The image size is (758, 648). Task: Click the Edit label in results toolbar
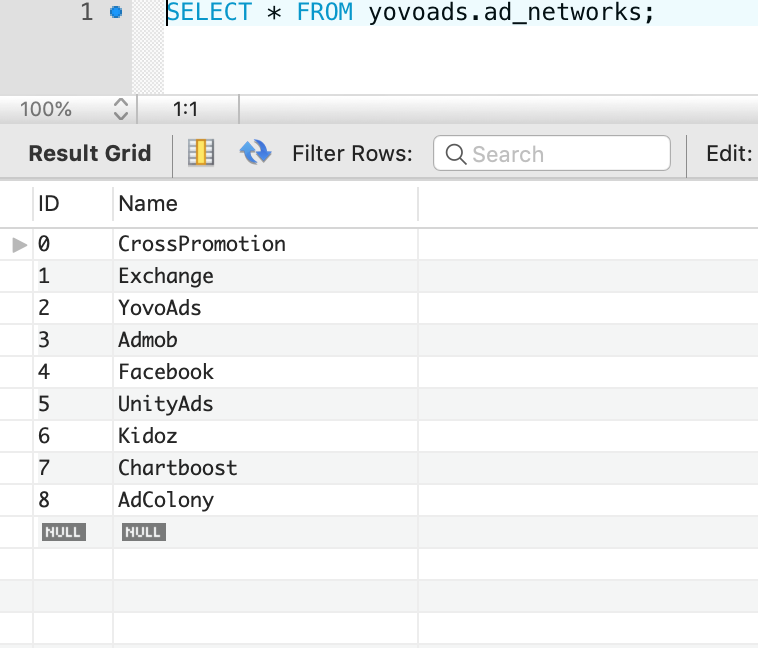point(728,153)
